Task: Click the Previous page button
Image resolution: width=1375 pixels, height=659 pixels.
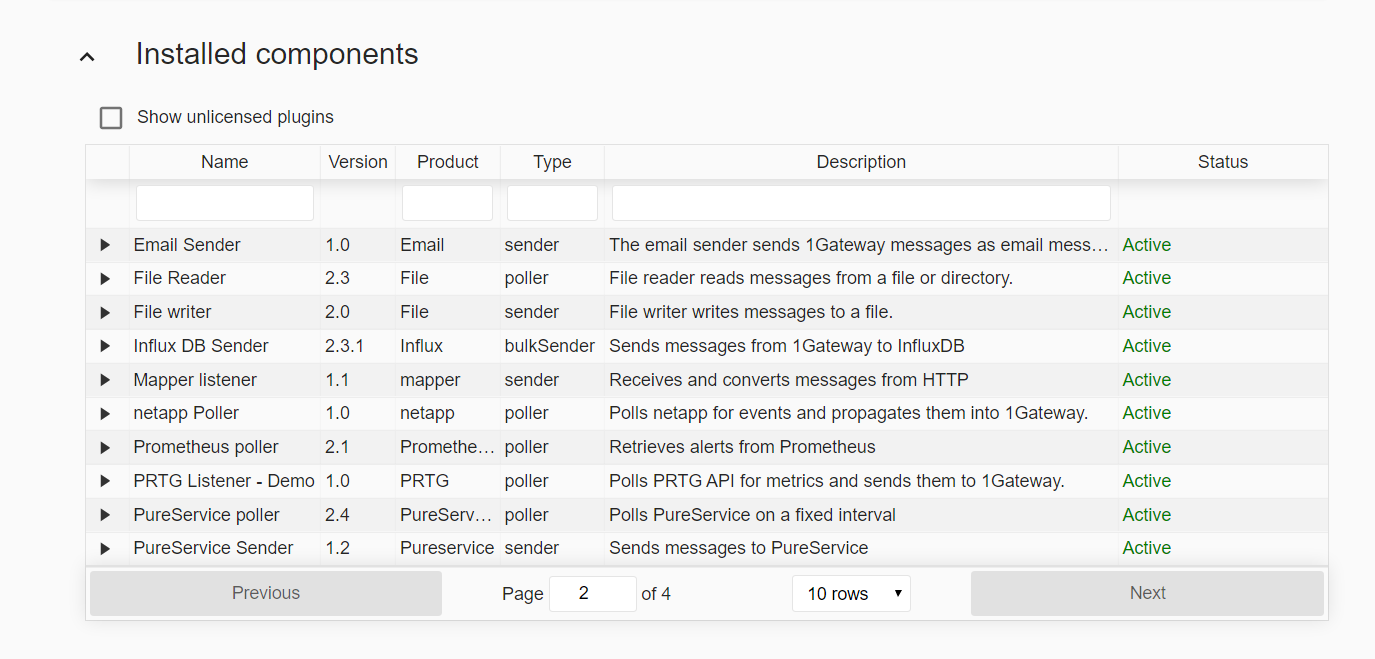Action: click(266, 593)
